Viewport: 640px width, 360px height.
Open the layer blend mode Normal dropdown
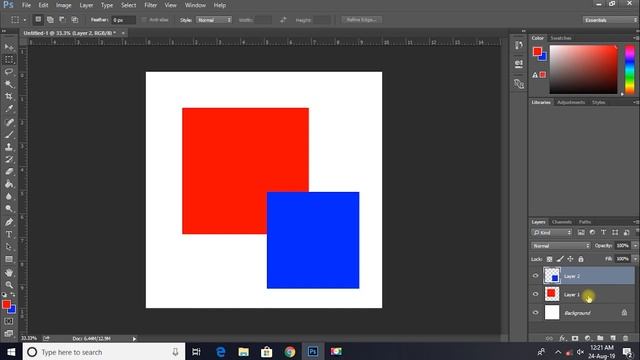[x=561, y=246]
